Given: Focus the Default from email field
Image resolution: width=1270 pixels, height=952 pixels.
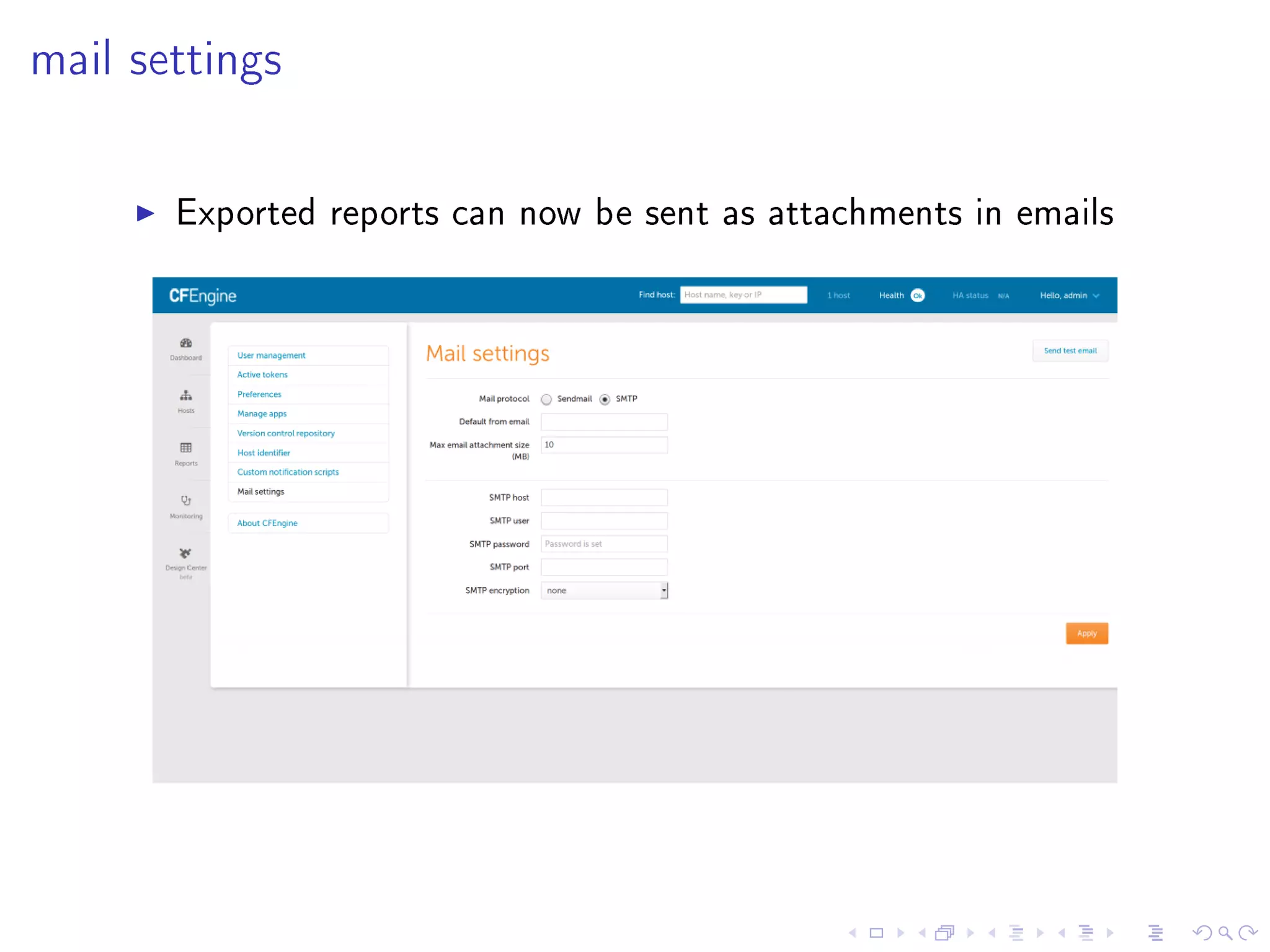Looking at the screenshot, I should [x=604, y=422].
